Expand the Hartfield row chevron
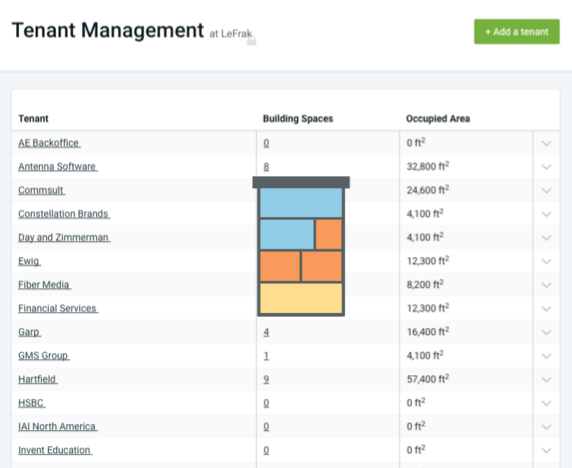 point(546,380)
